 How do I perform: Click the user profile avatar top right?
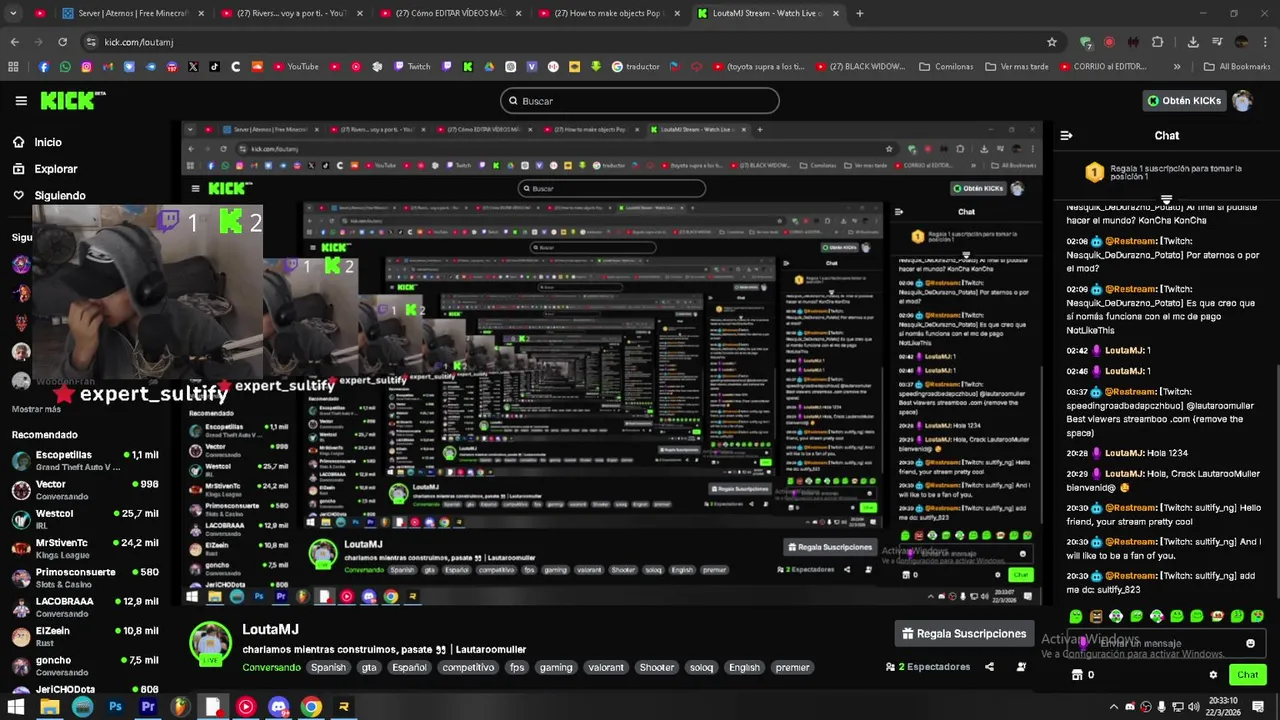[x=1242, y=101]
